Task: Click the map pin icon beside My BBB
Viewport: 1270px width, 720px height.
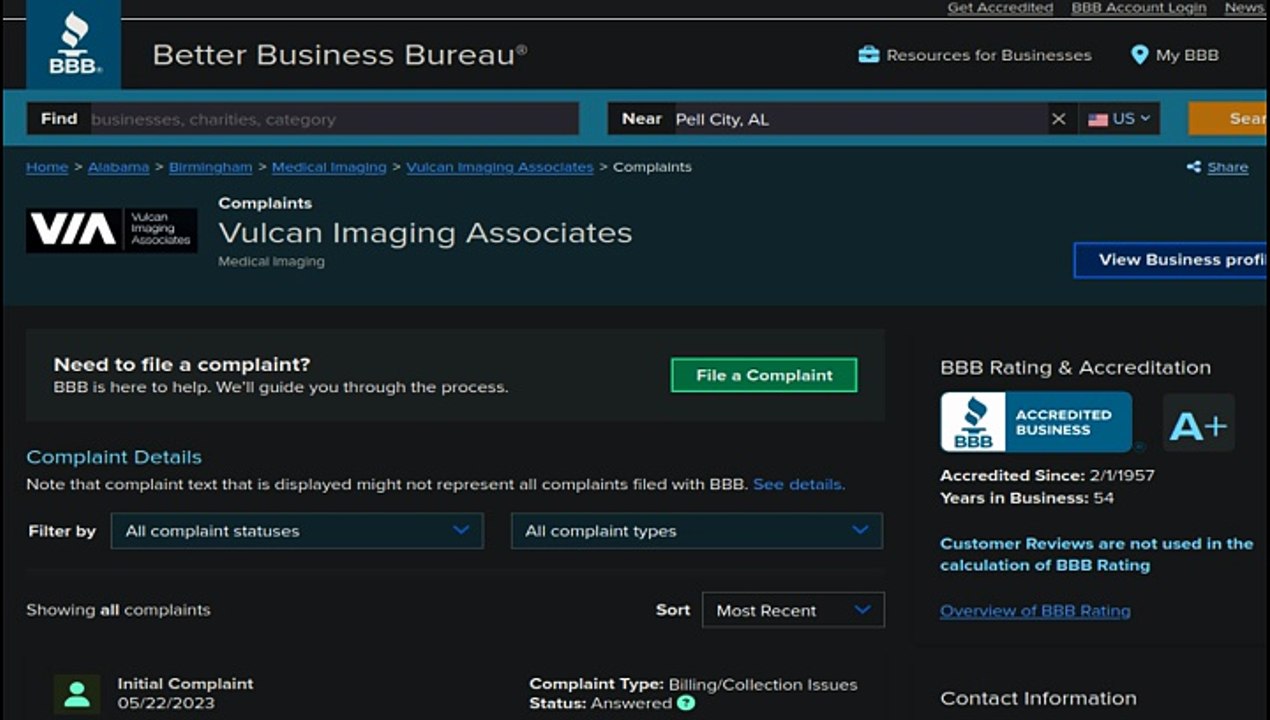Action: click(1139, 55)
